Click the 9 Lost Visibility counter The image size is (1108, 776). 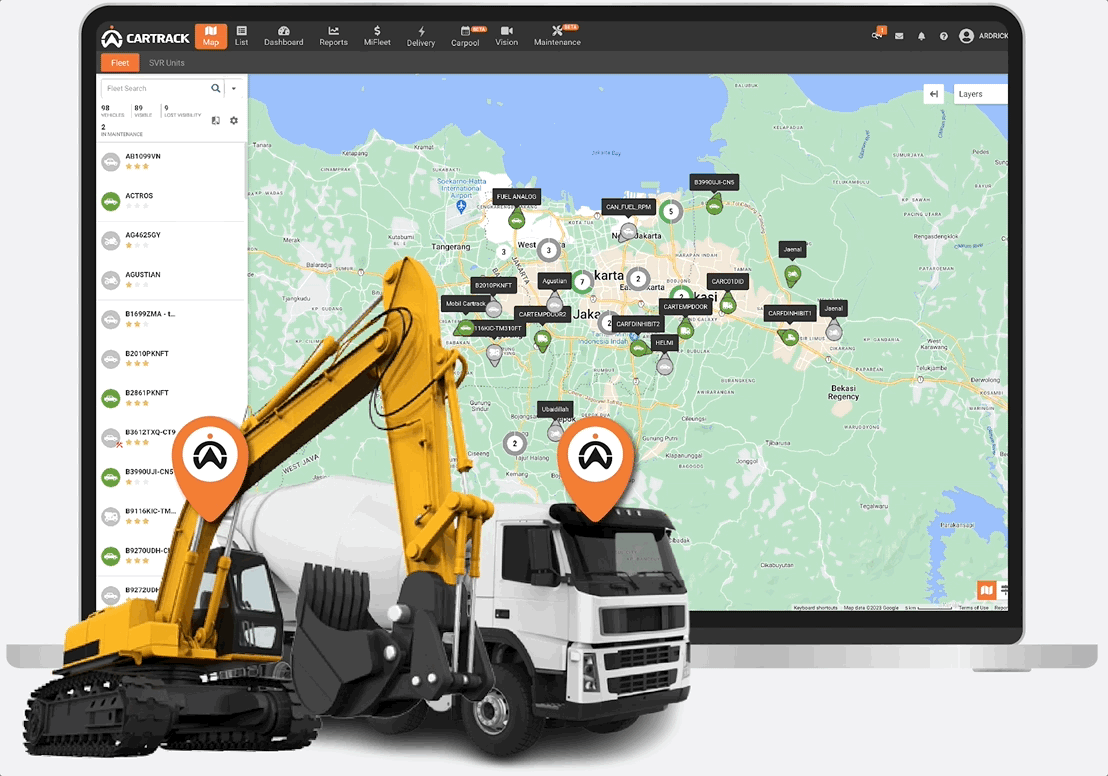[x=182, y=111]
